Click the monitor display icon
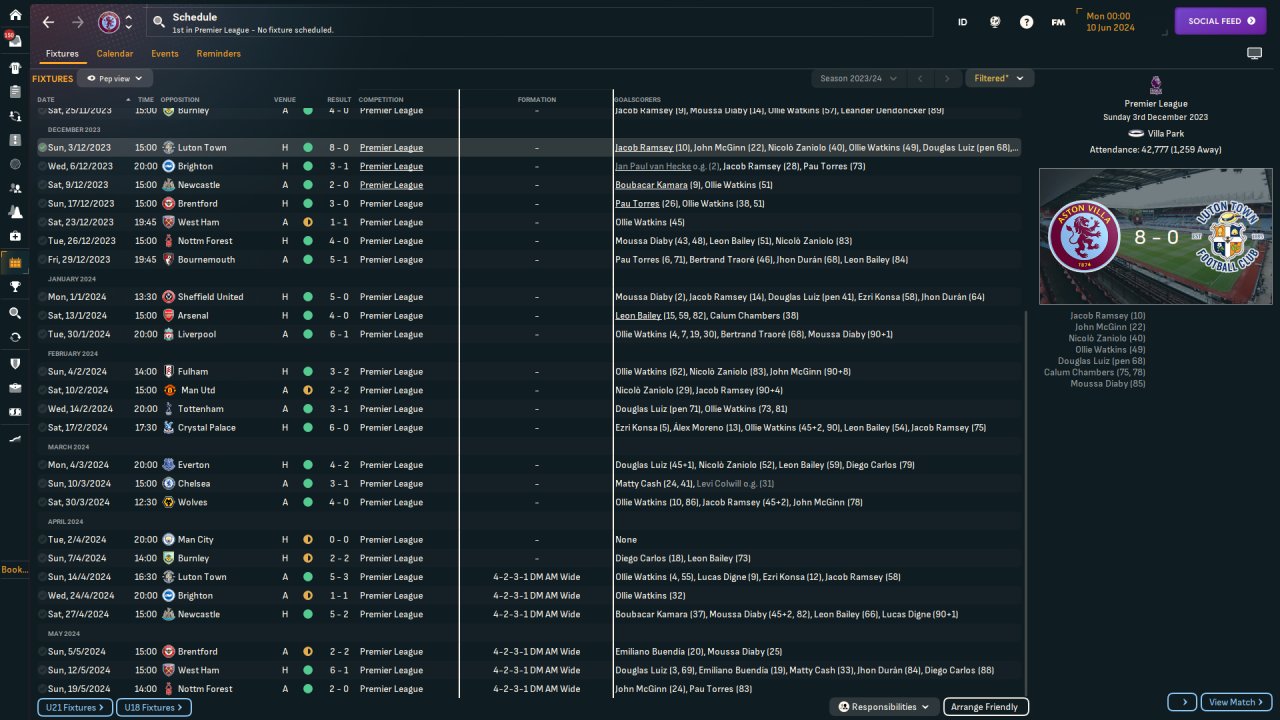The height and width of the screenshot is (720, 1280). (1254, 53)
